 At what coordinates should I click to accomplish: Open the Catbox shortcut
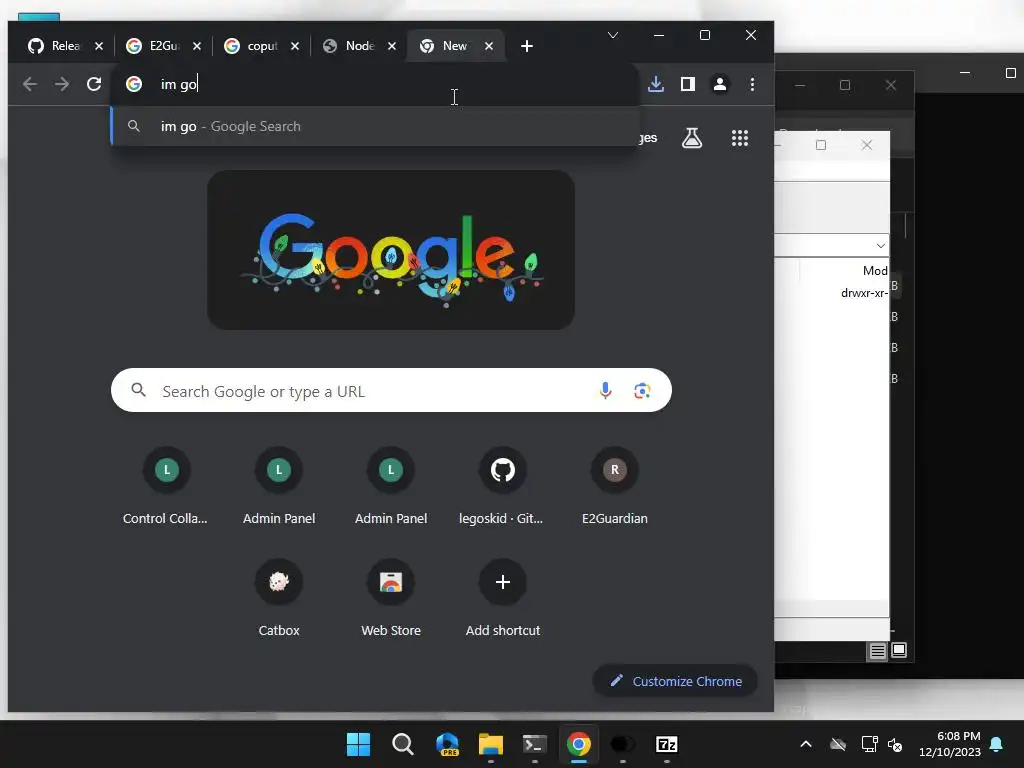click(x=279, y=598)
